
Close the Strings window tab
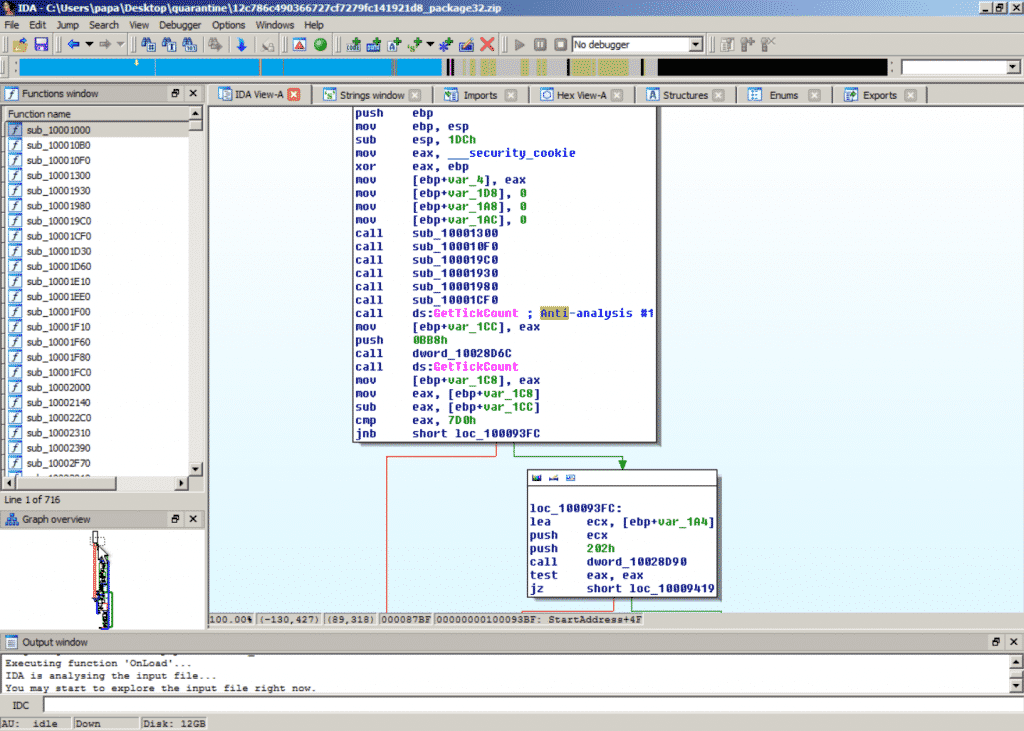coord(415,95)
